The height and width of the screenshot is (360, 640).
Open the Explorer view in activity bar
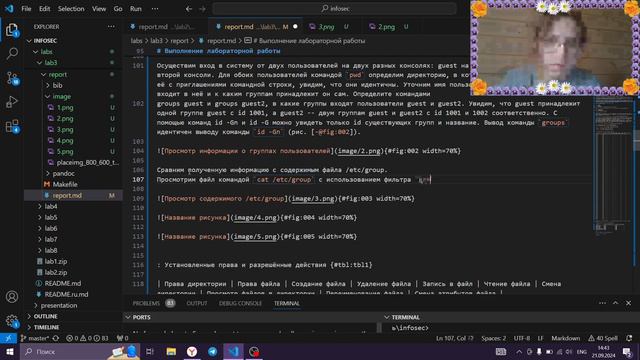pyautogui.click(x=12, y=30)
